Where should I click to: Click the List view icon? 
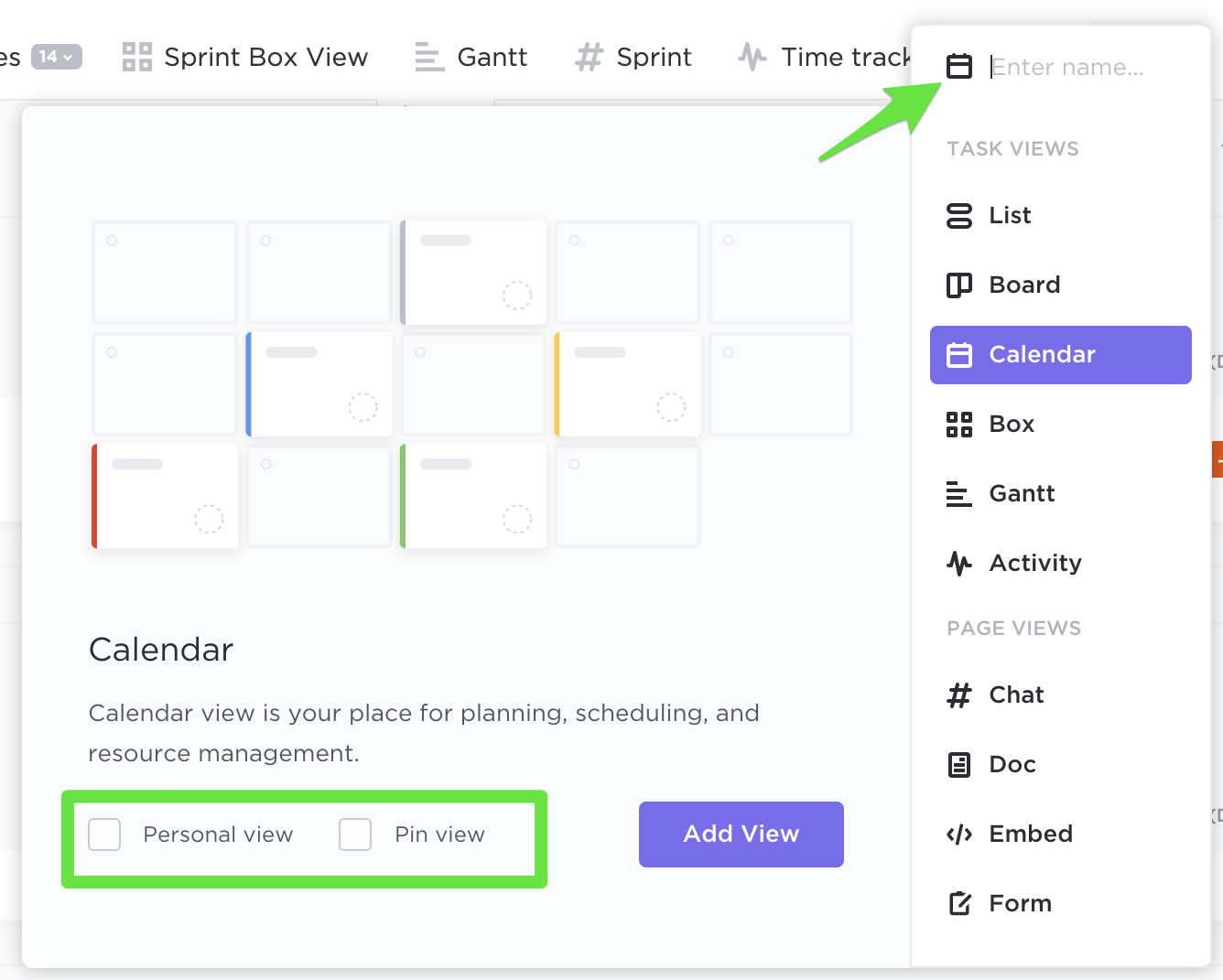coord(958,216)
